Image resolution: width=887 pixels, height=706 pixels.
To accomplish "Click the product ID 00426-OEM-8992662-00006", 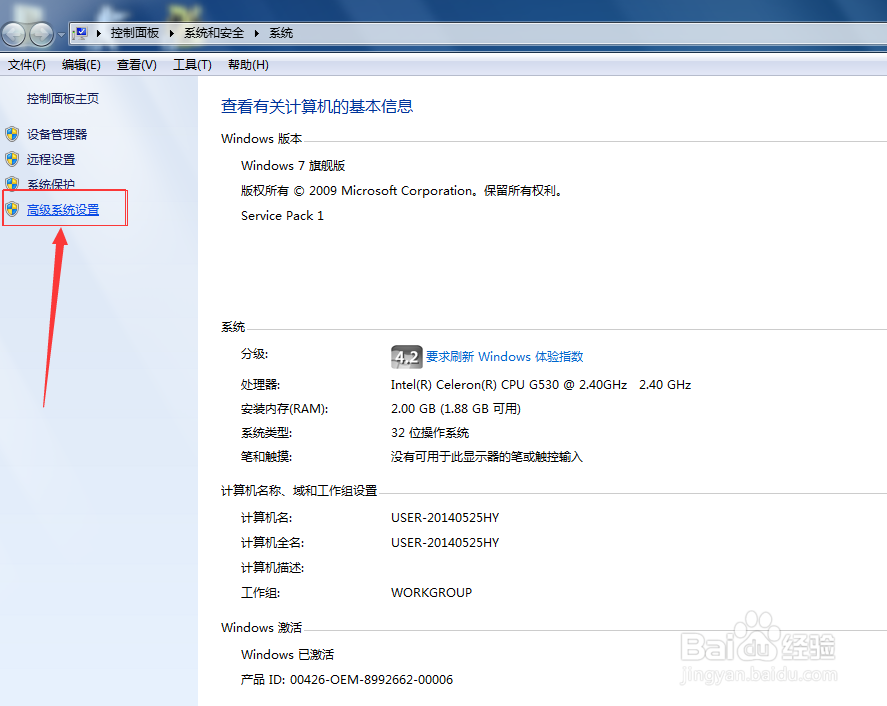I will click(x=372, y=679).
